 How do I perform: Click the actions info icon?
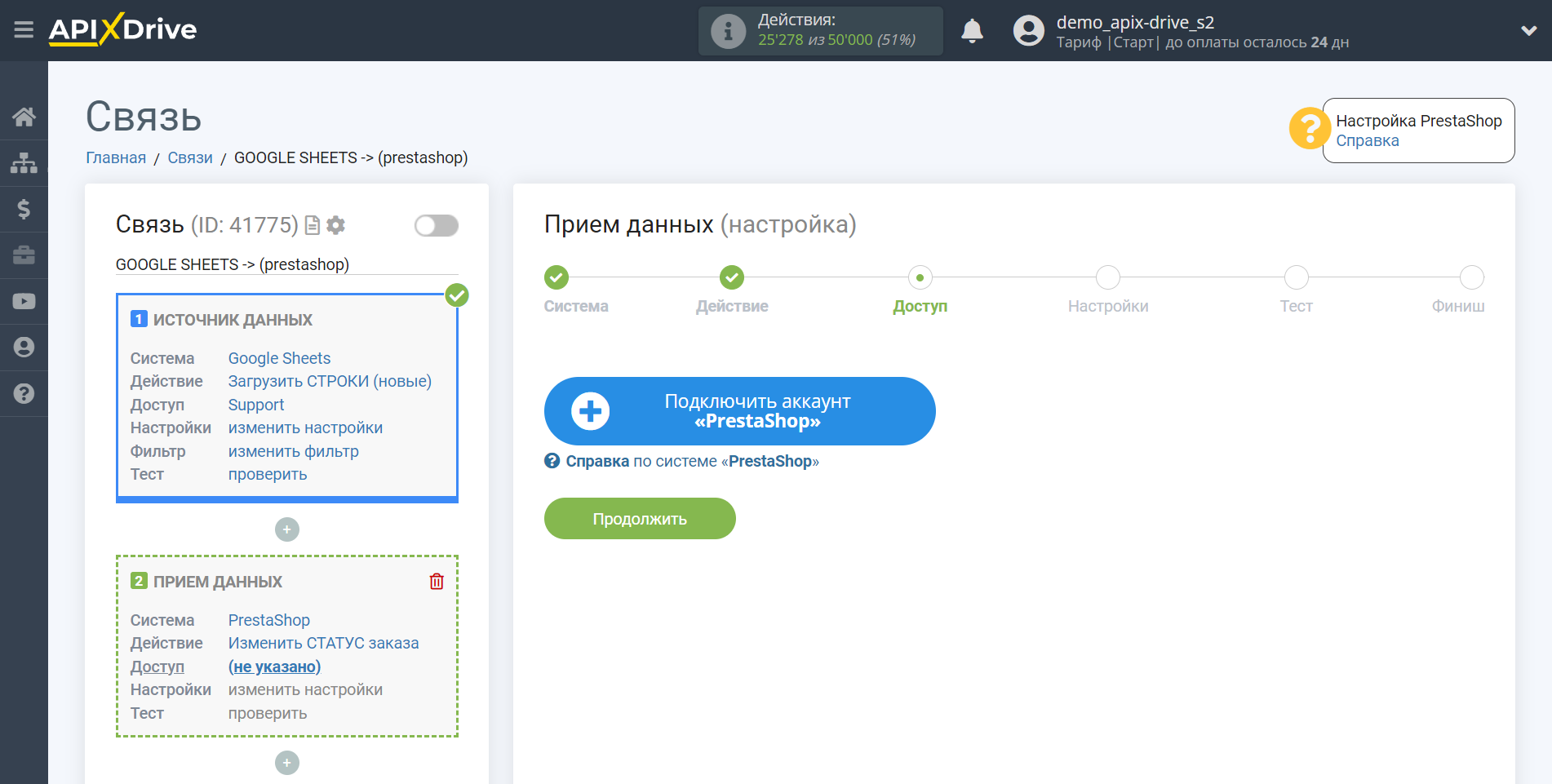(728, 31)
